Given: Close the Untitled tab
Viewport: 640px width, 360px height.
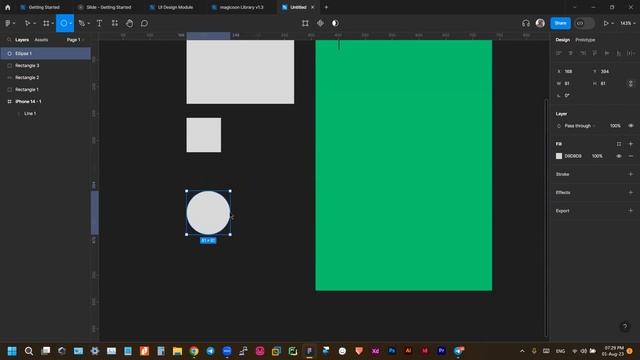Looking at the screenshot, I should pyautogui.click(x=313, y=7).
